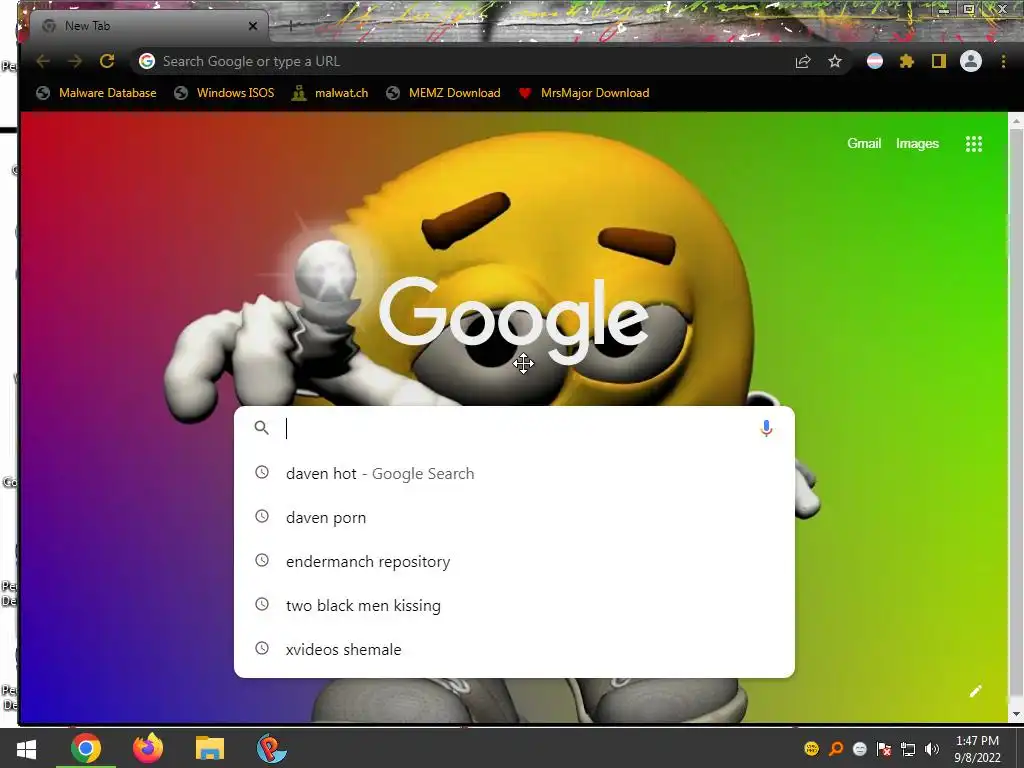Go forward using the forward arrow
The width and height of the screenshot is (1024, 768).
[x=75, y=61]
